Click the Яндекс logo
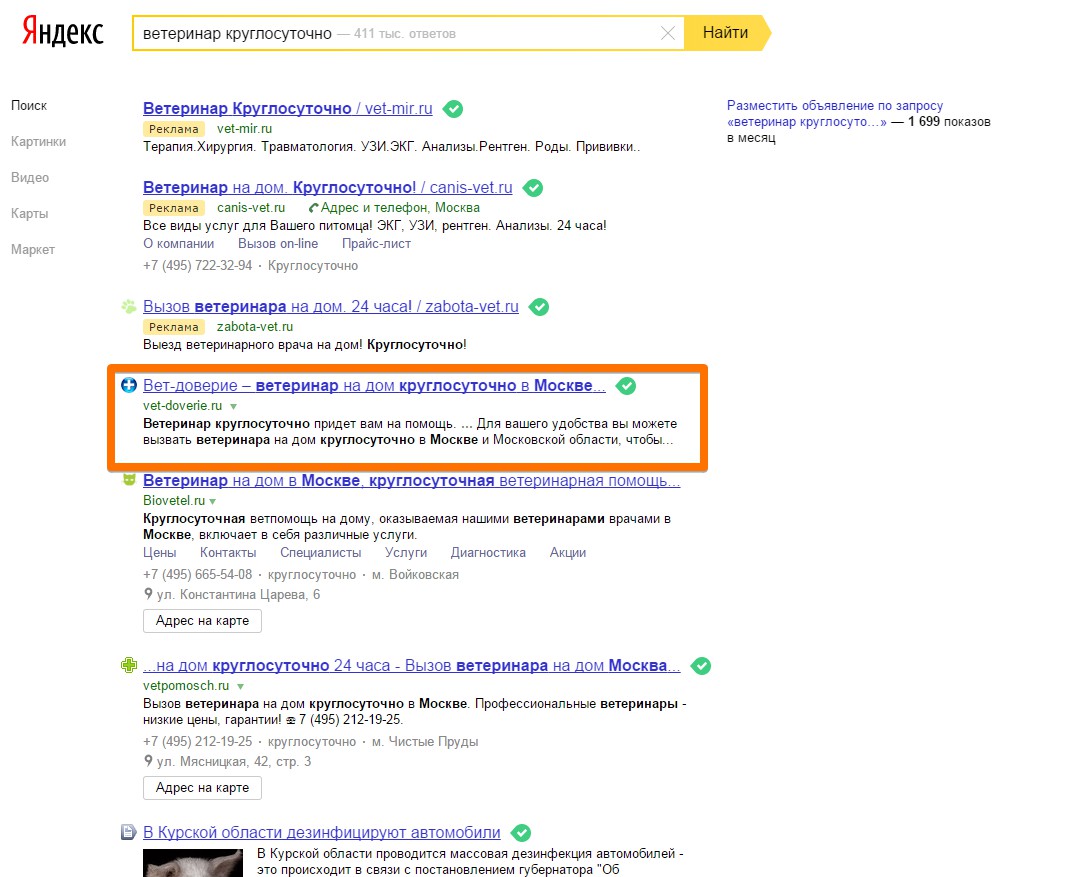The height and width of the screenshot is (877, 1092). (63, 32)
